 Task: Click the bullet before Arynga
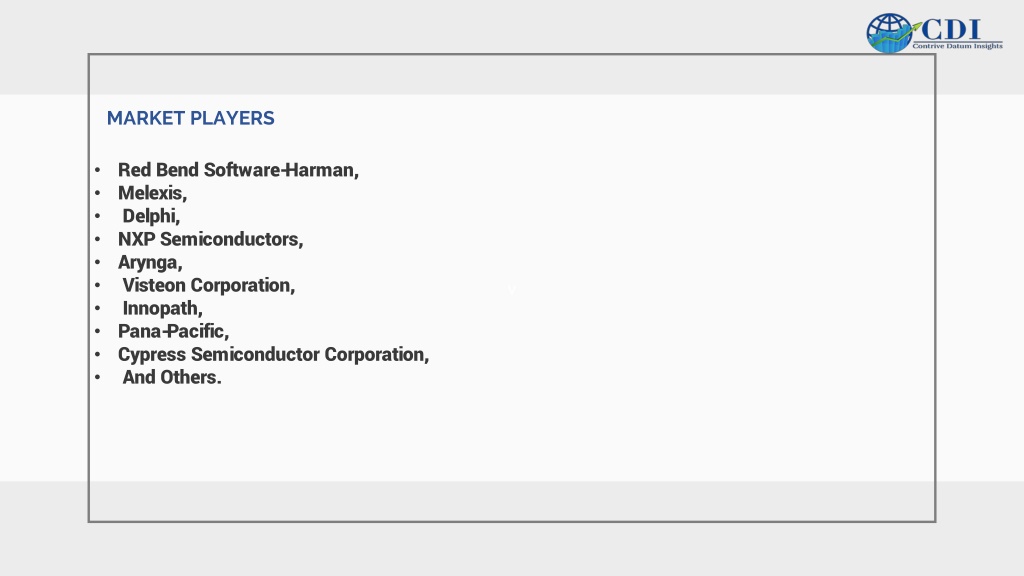click(x=97, y=263)
